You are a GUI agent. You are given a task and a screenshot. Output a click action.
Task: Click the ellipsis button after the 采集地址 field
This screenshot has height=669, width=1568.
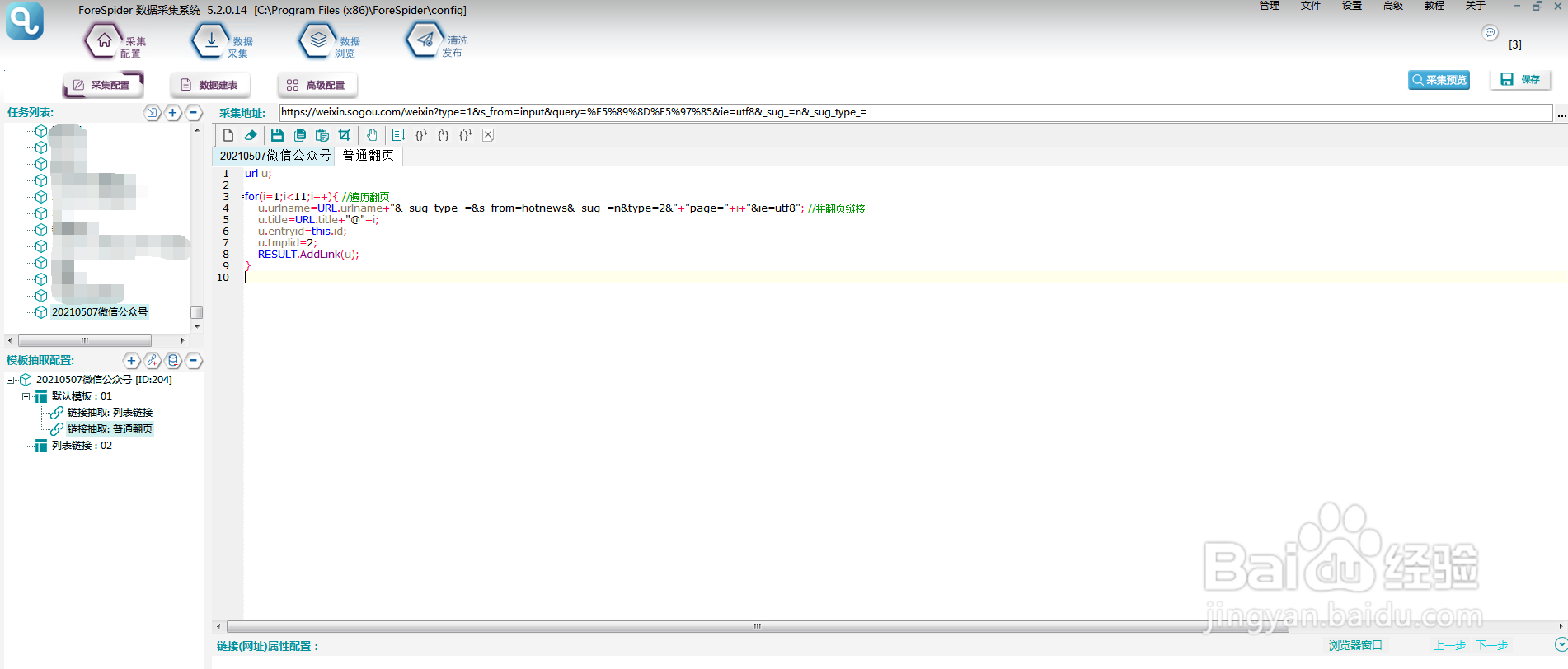(1561, 114)
